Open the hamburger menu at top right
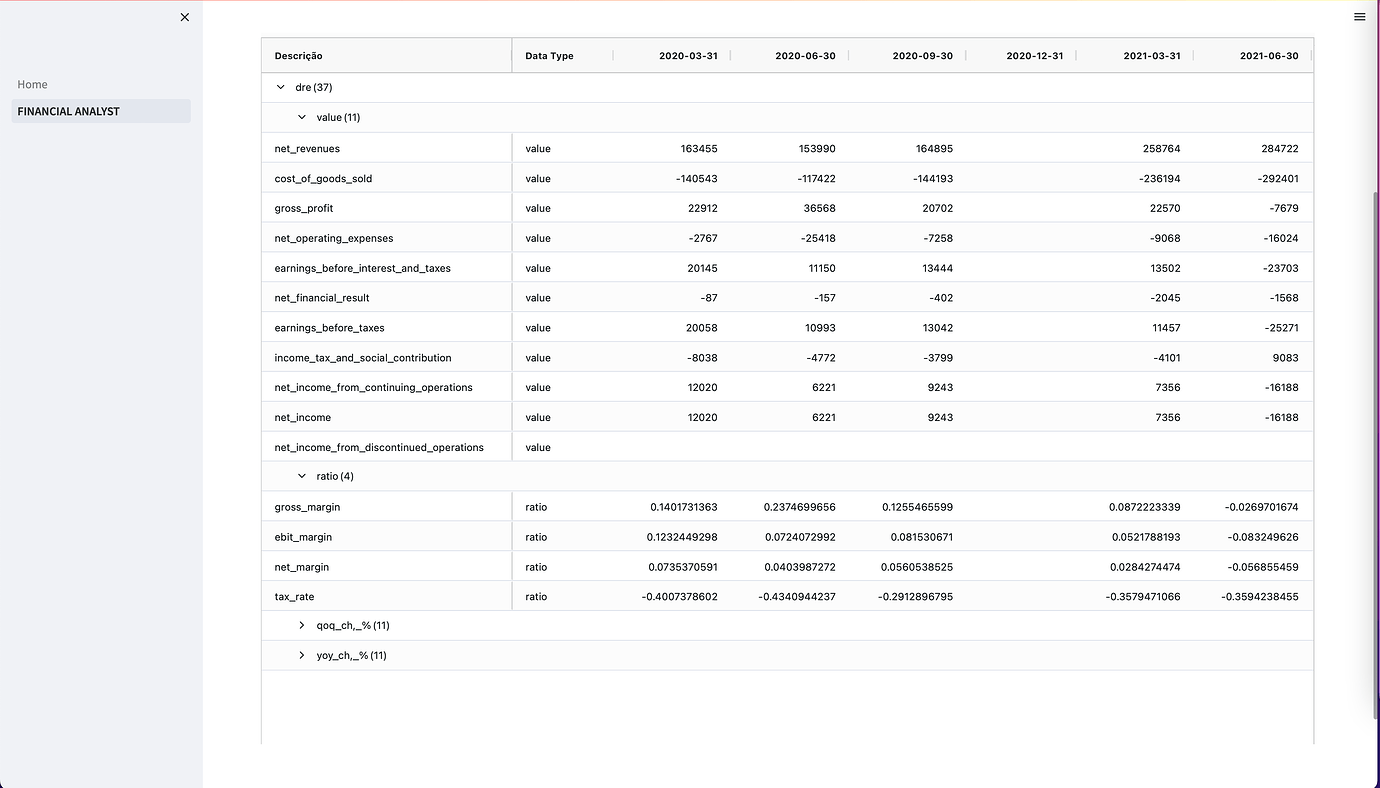 1359,17
